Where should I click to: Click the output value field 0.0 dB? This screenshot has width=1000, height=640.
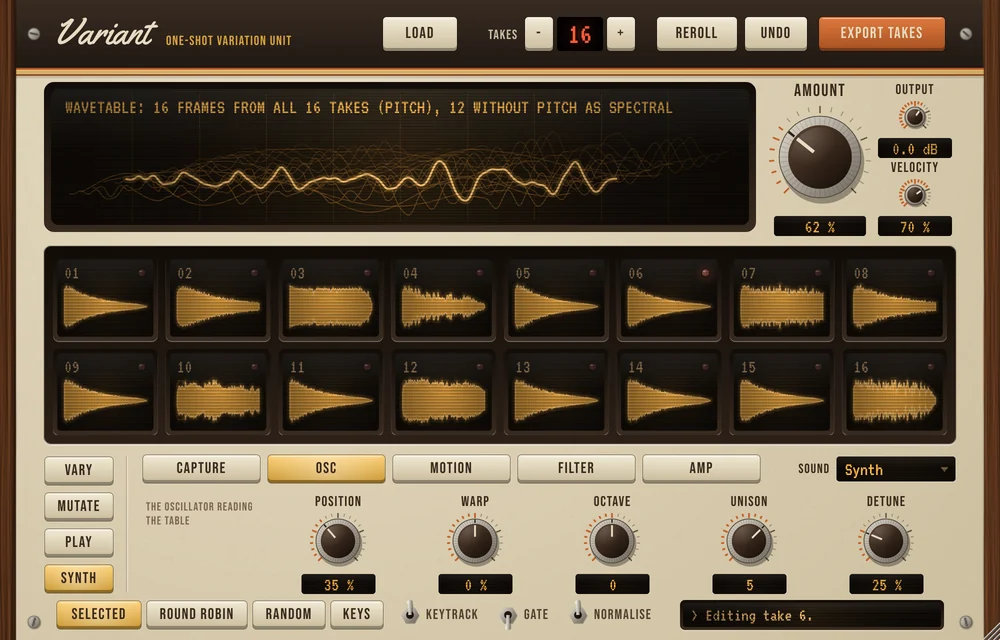pos(915,149)
